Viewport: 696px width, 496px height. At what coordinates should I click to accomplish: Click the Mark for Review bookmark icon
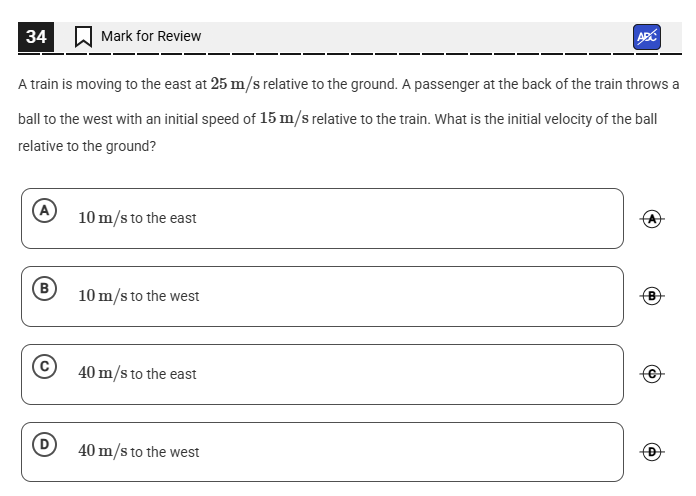(x=84, y=37)
